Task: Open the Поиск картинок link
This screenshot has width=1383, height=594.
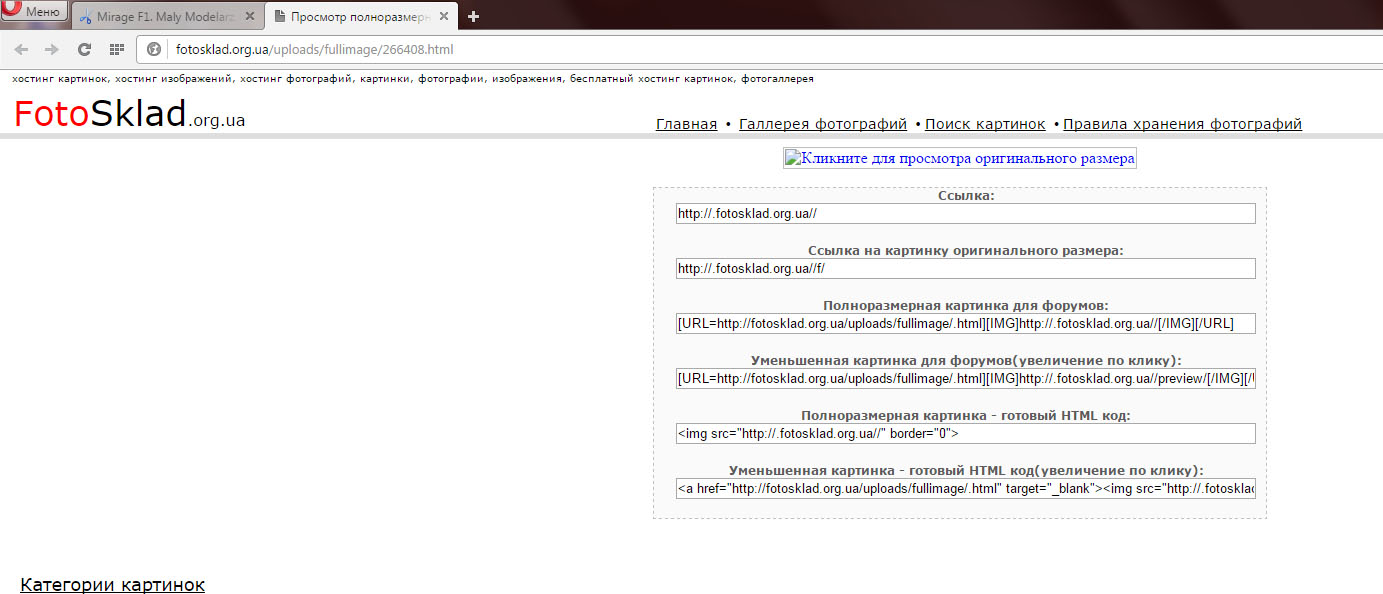Action: 985,124
